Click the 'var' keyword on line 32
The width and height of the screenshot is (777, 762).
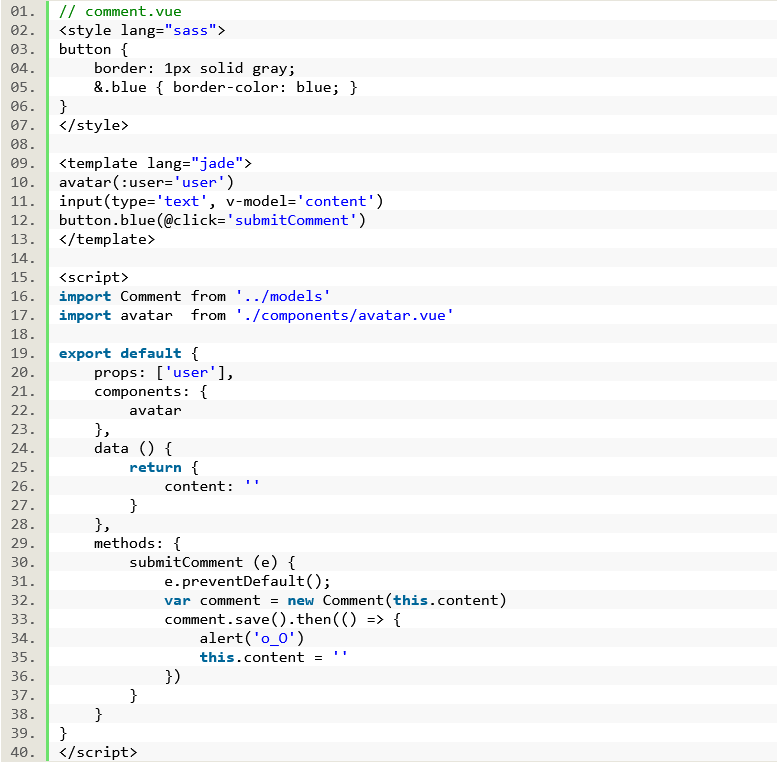(x=177, y=600)
